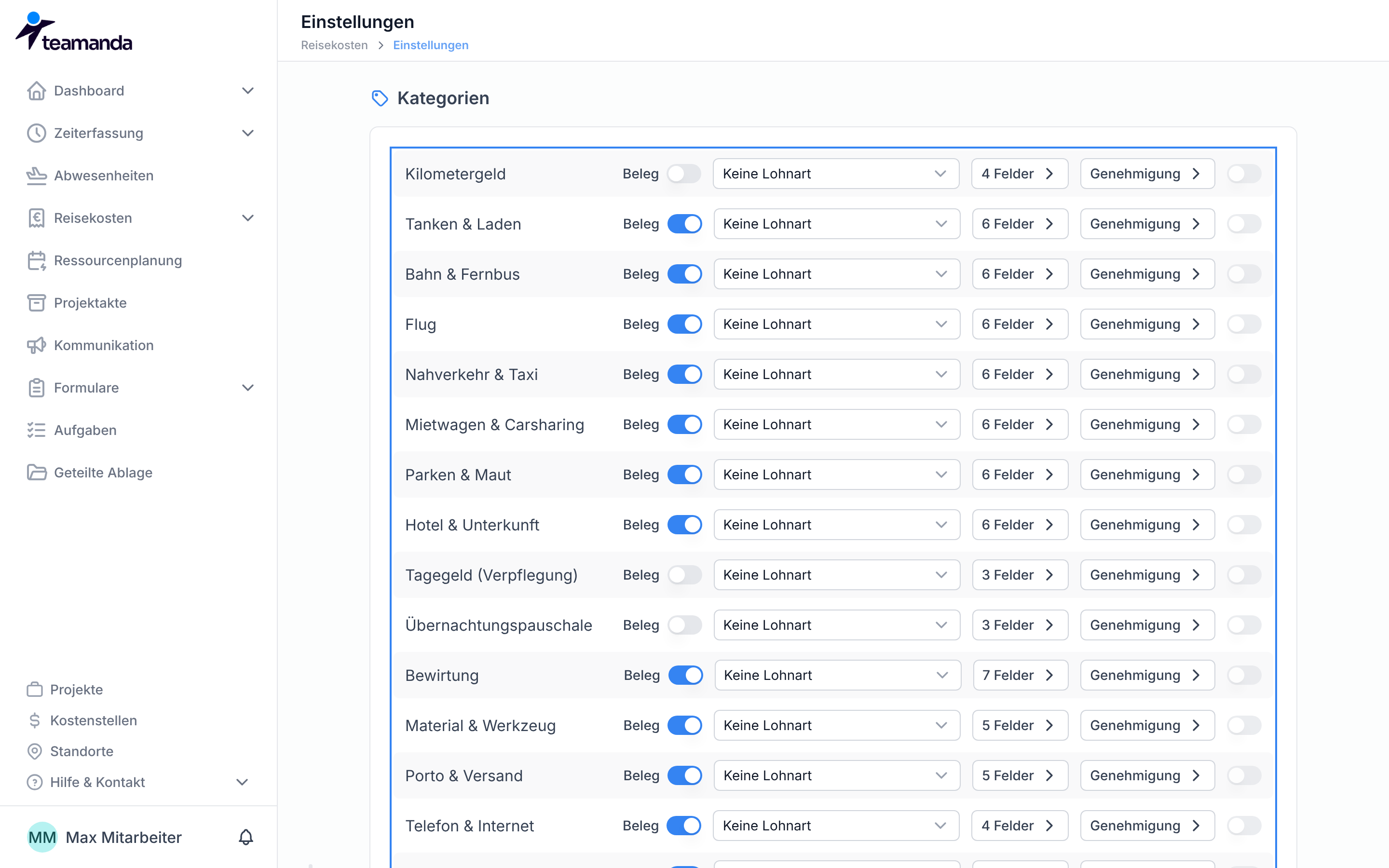Click the Projekte briefcase icon
The width and height of the screenshot is (1389, 868).
click(x=34, y=690)
